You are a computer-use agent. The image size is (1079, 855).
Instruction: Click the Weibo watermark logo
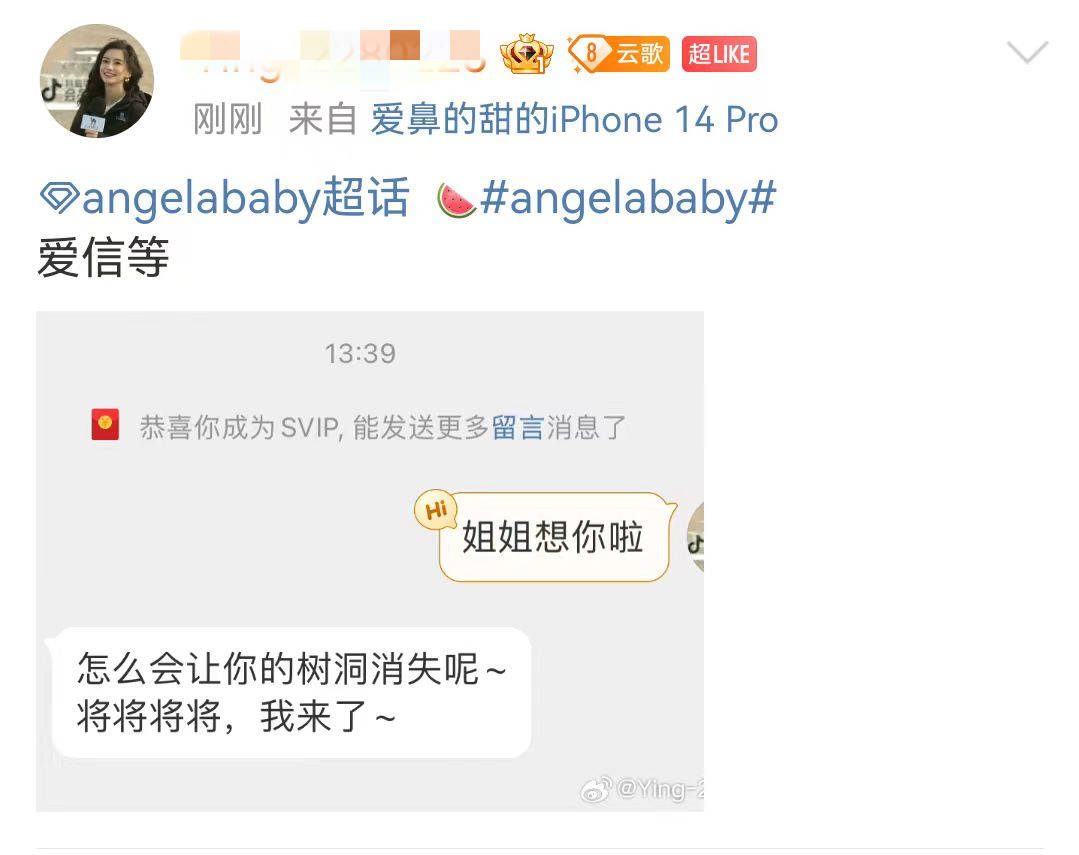click(x=597, y=790)
